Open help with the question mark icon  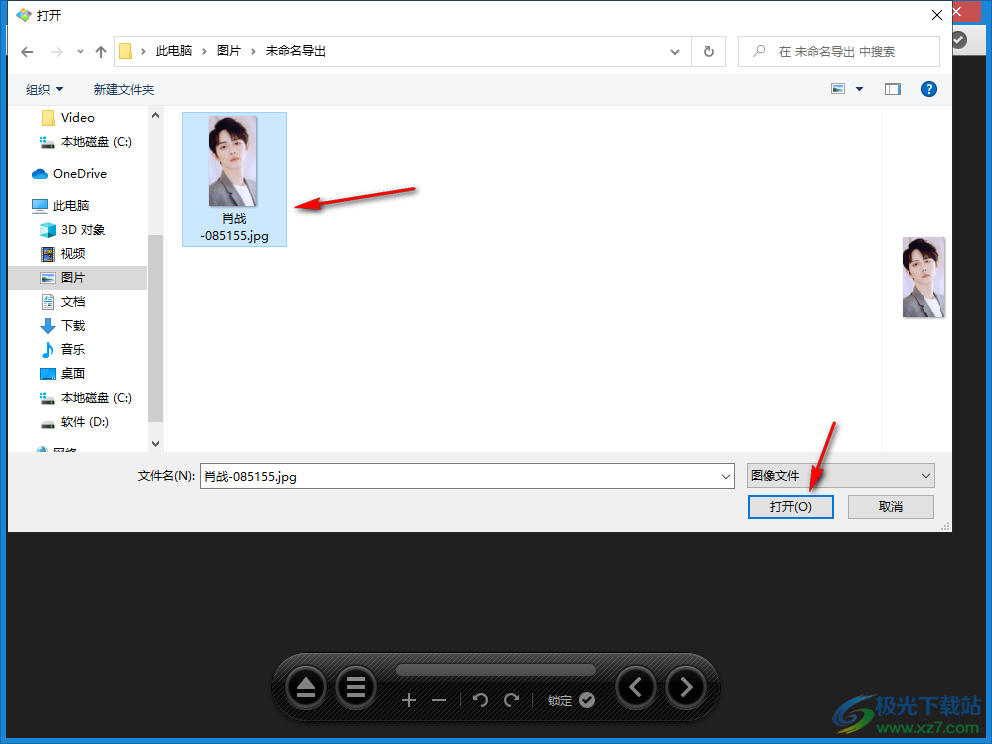tap(929, 89)
